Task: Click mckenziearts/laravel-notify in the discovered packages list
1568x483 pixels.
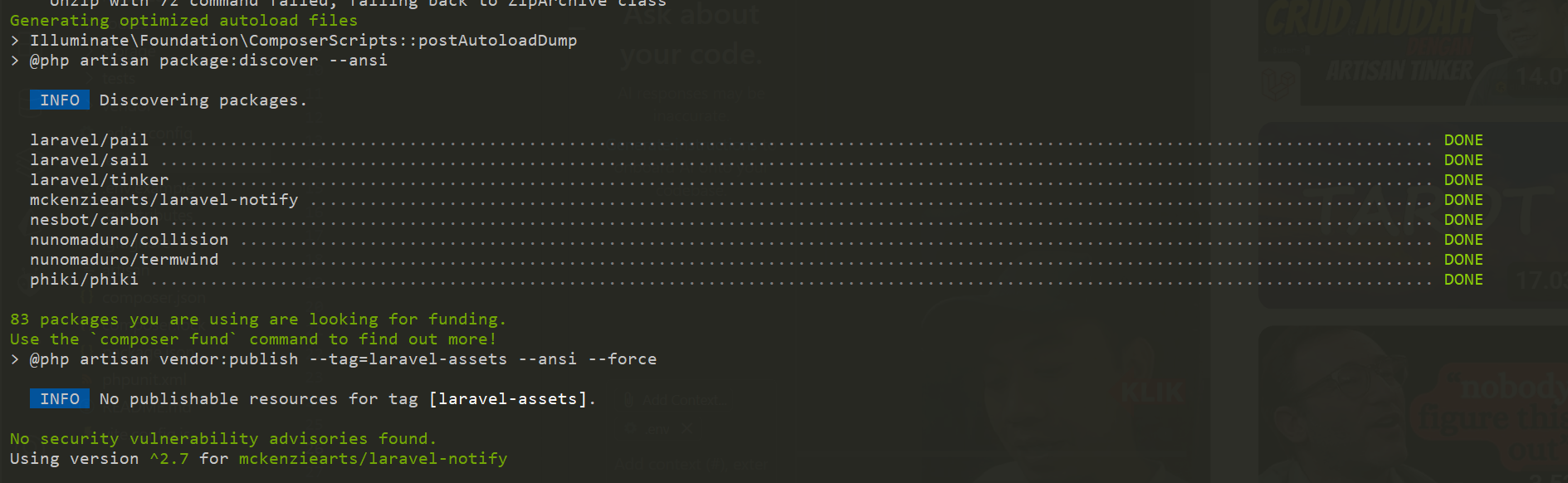Action: pyautogui.click(x=164, y=200)
